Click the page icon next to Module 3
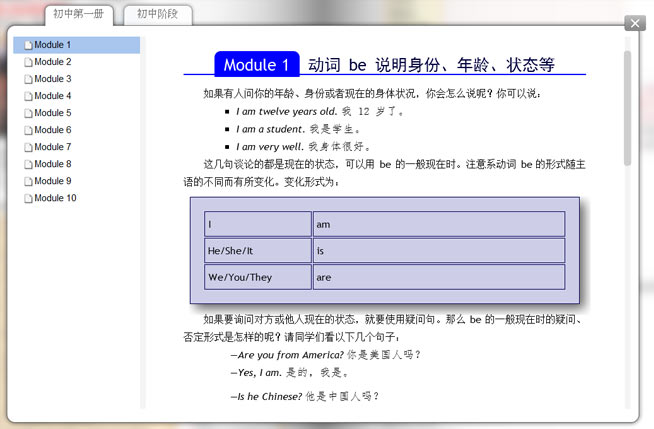 pos(28,79)
